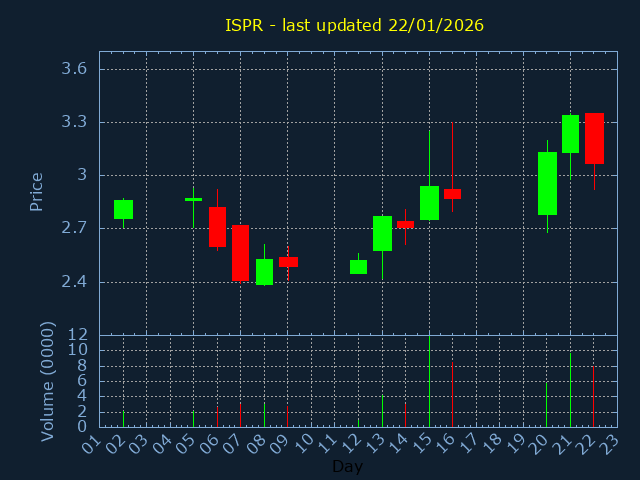Select the green candlestick on day 08

(264, 272)
